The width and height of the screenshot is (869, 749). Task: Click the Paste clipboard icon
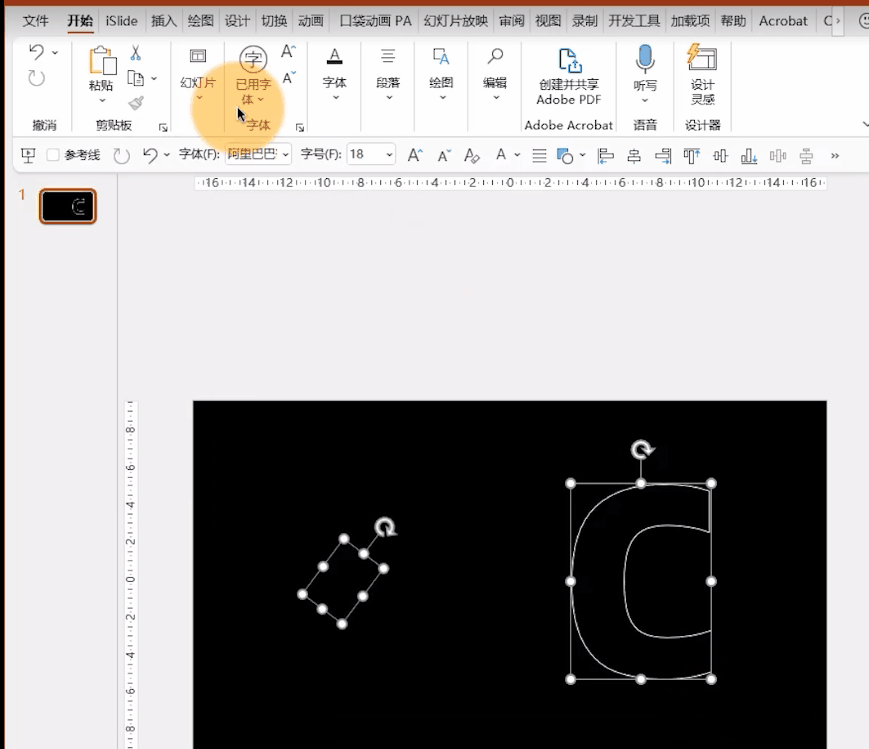[103, 60]
